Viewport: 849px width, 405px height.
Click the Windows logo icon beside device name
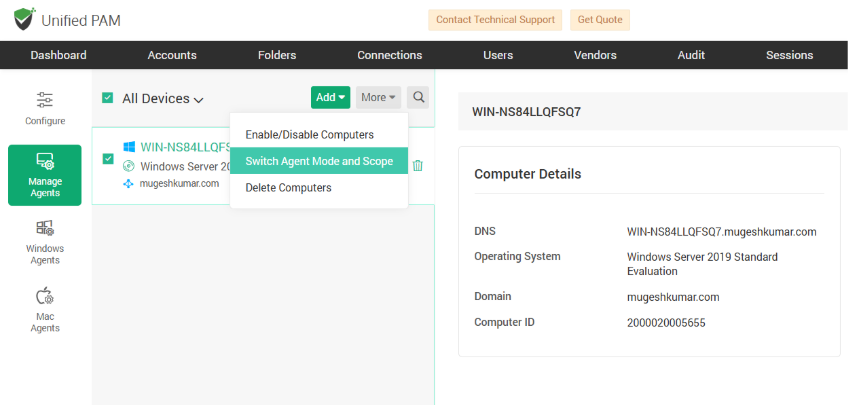tap(129, 147)
